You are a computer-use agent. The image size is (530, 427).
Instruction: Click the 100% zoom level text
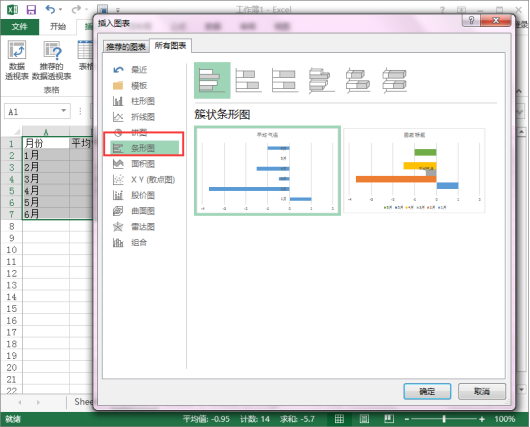pyautogui.click(x=505, y=419)
